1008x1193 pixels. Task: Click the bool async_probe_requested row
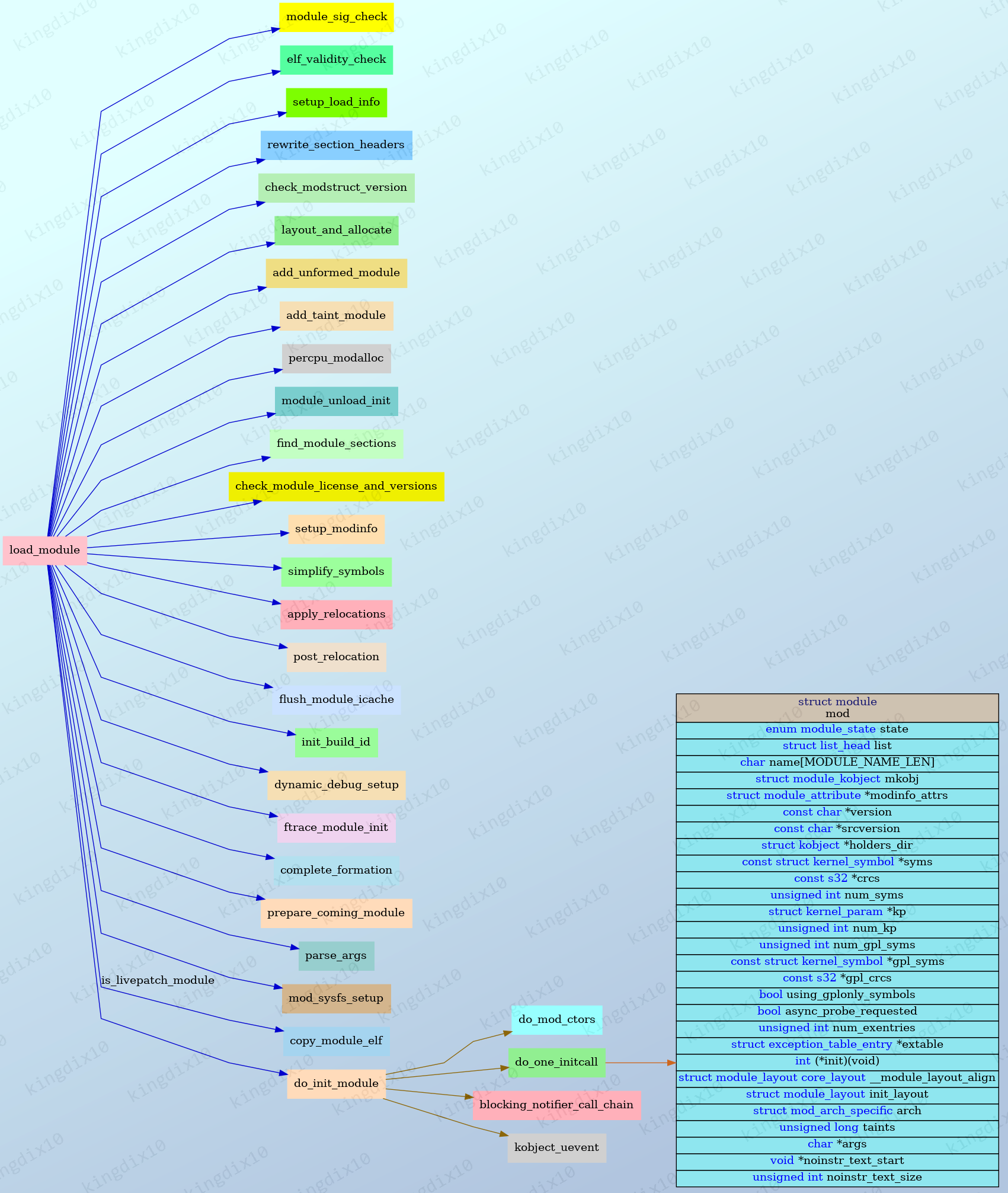pos(837,1012)
